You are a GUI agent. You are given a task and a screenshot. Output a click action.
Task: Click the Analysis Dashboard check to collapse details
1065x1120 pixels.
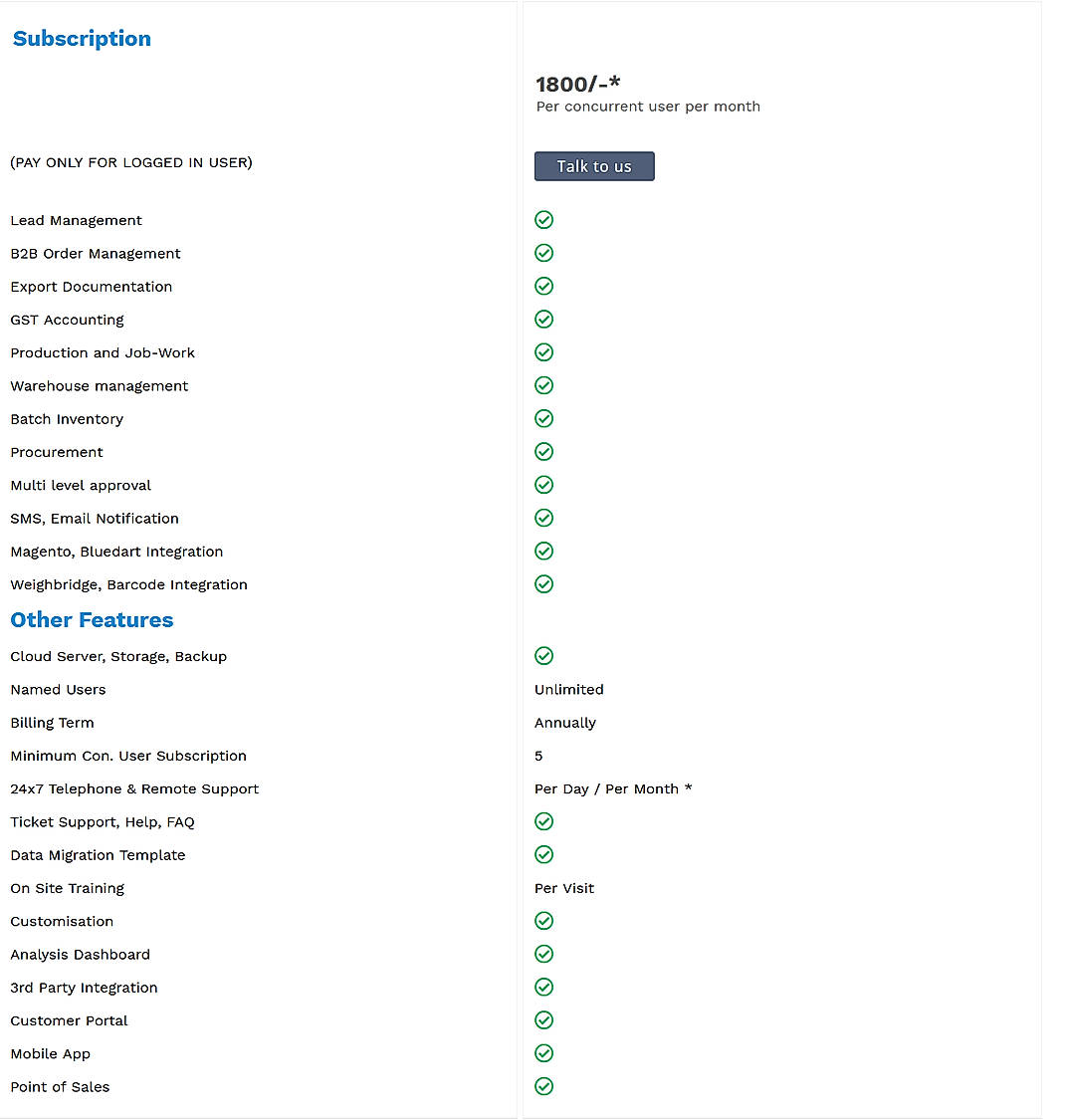tap(543, 954)
